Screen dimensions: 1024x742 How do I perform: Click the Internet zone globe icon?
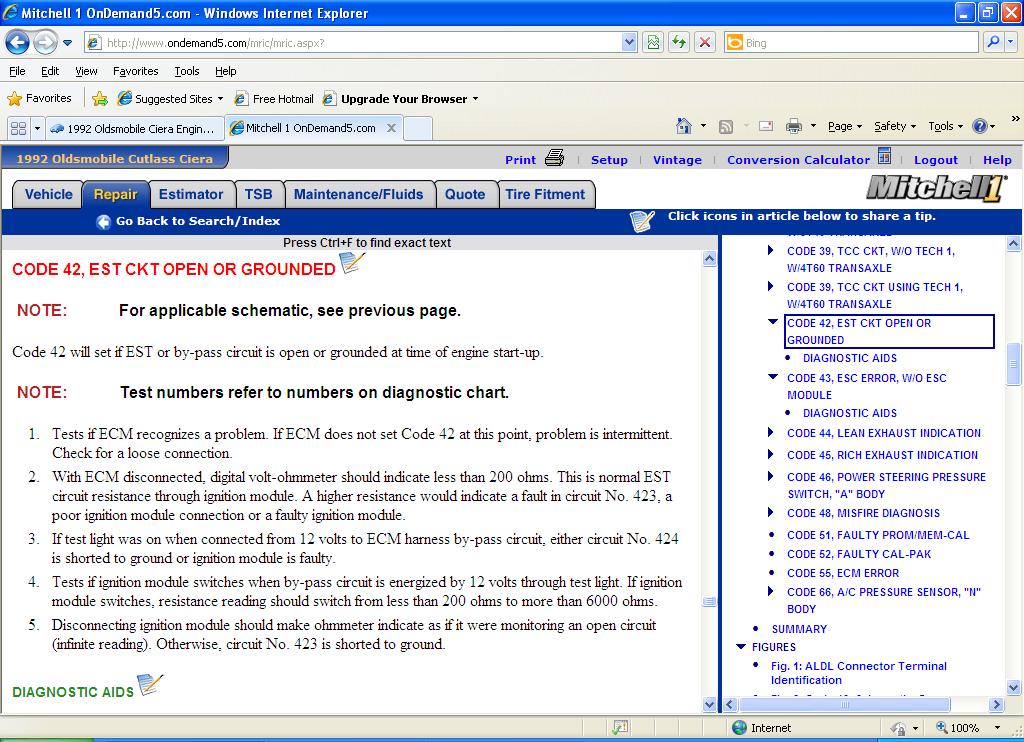pyautogui.click(x=739, y=728)
